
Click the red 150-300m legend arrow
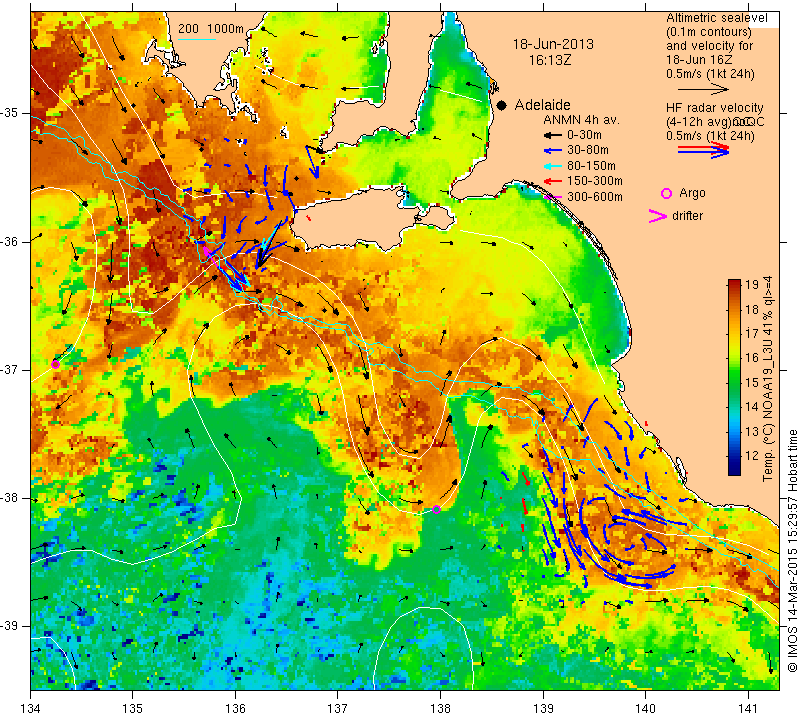pos(552,181)
